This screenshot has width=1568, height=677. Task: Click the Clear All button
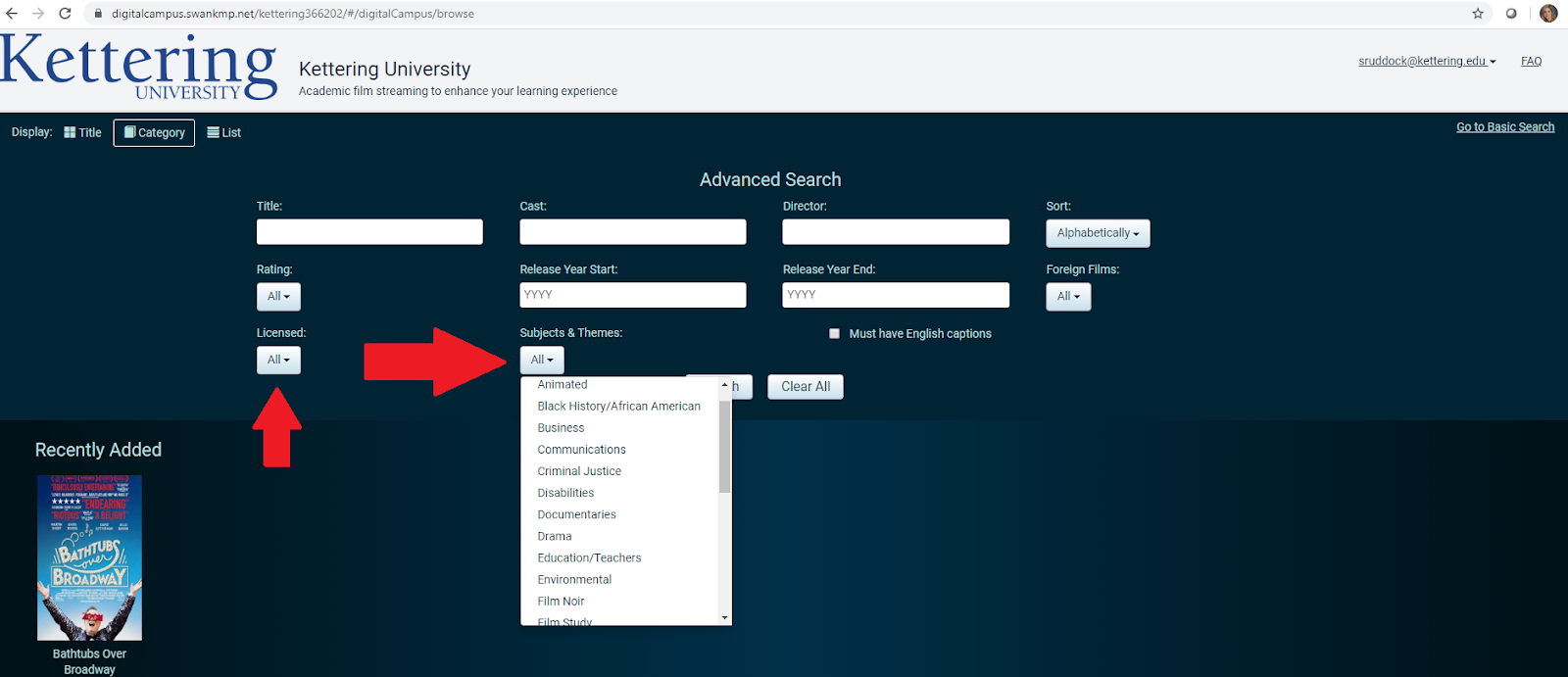(x=806, y=387)
